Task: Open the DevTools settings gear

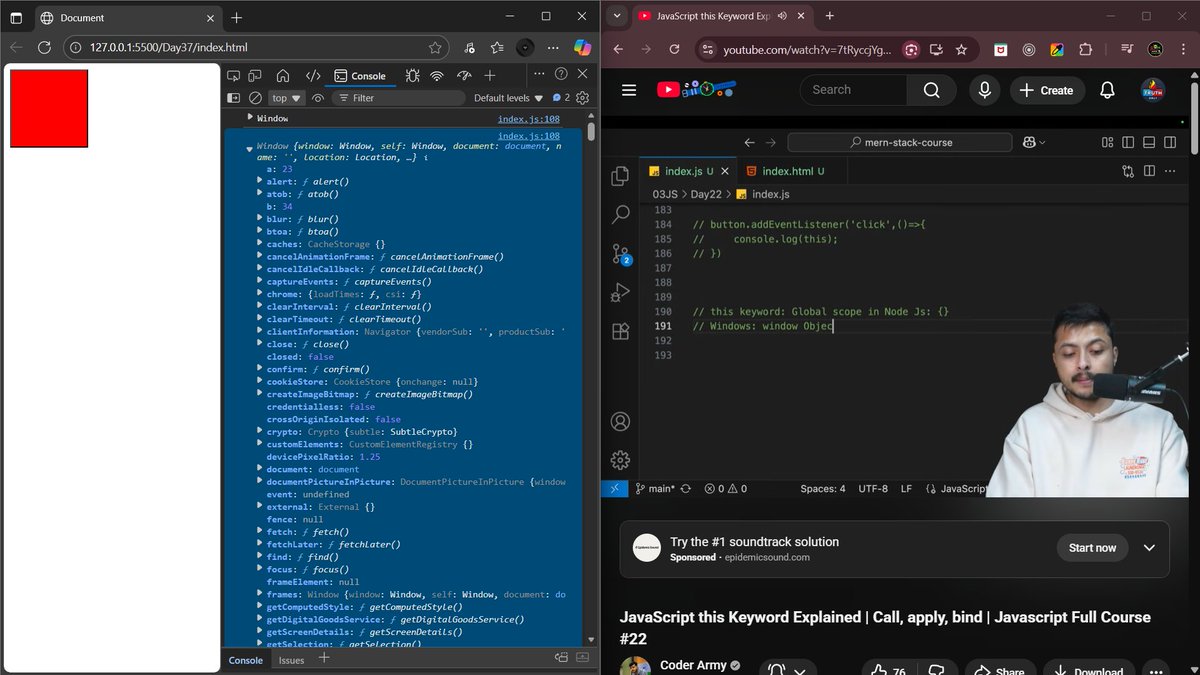Action: click(x=583, y=97)
